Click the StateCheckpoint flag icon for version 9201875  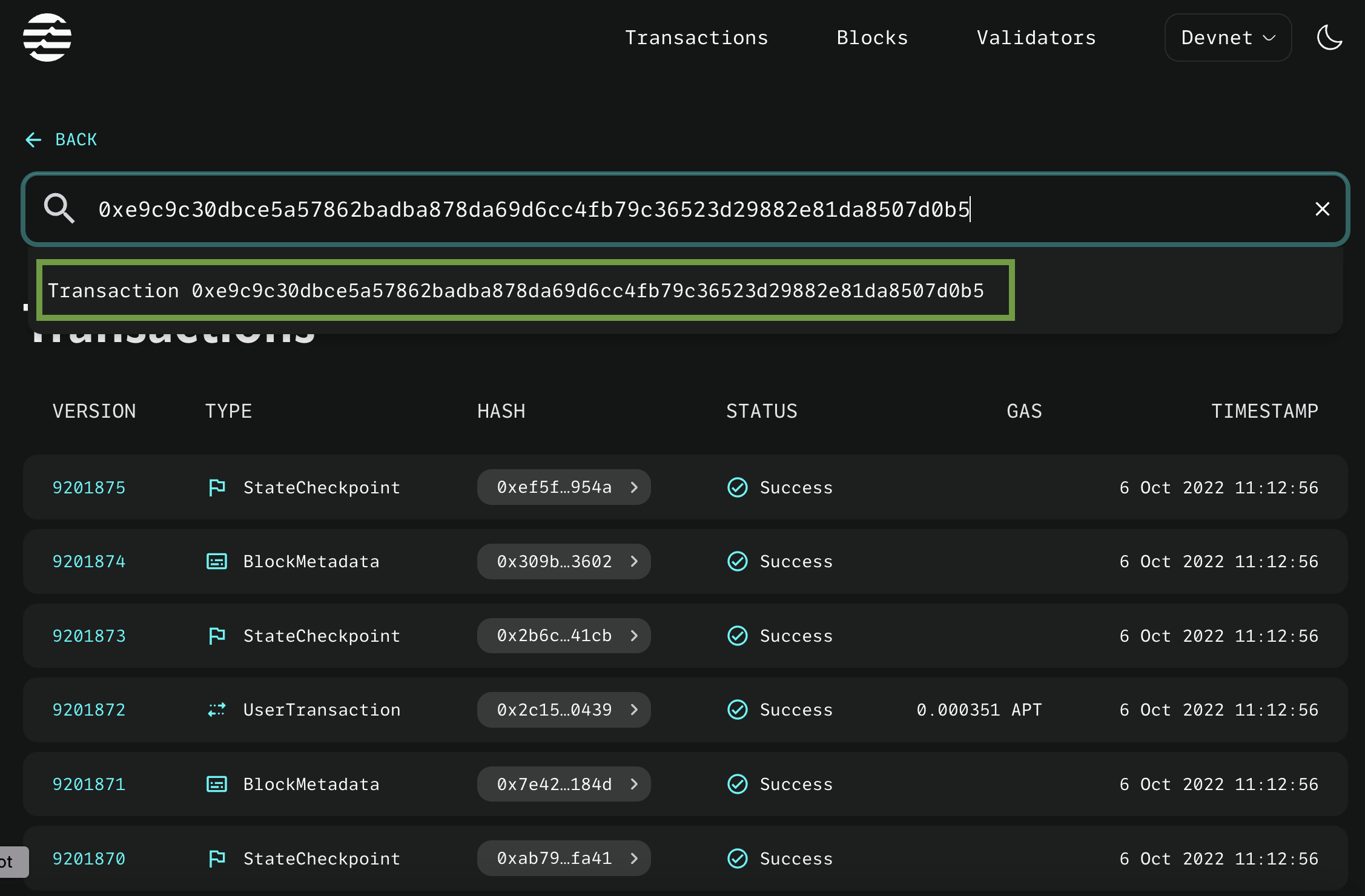point(217,487)
